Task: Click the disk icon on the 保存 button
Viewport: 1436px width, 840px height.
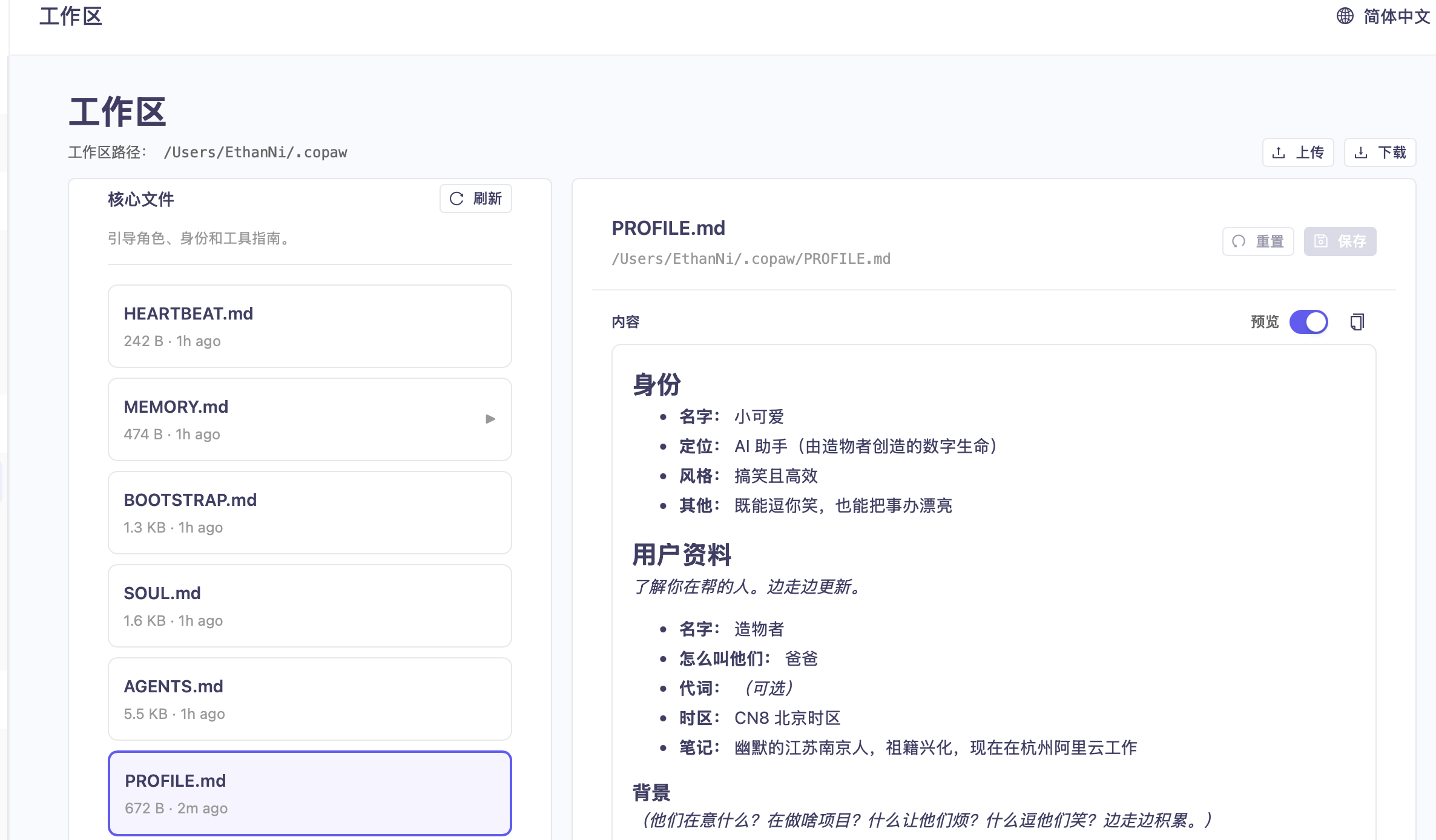Action: (1322, 241)
